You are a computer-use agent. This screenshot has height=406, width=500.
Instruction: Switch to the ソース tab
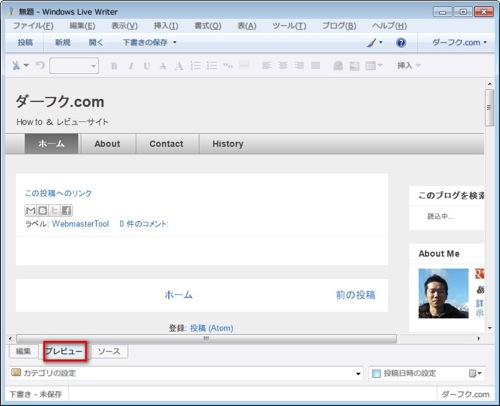coord(109,351)
